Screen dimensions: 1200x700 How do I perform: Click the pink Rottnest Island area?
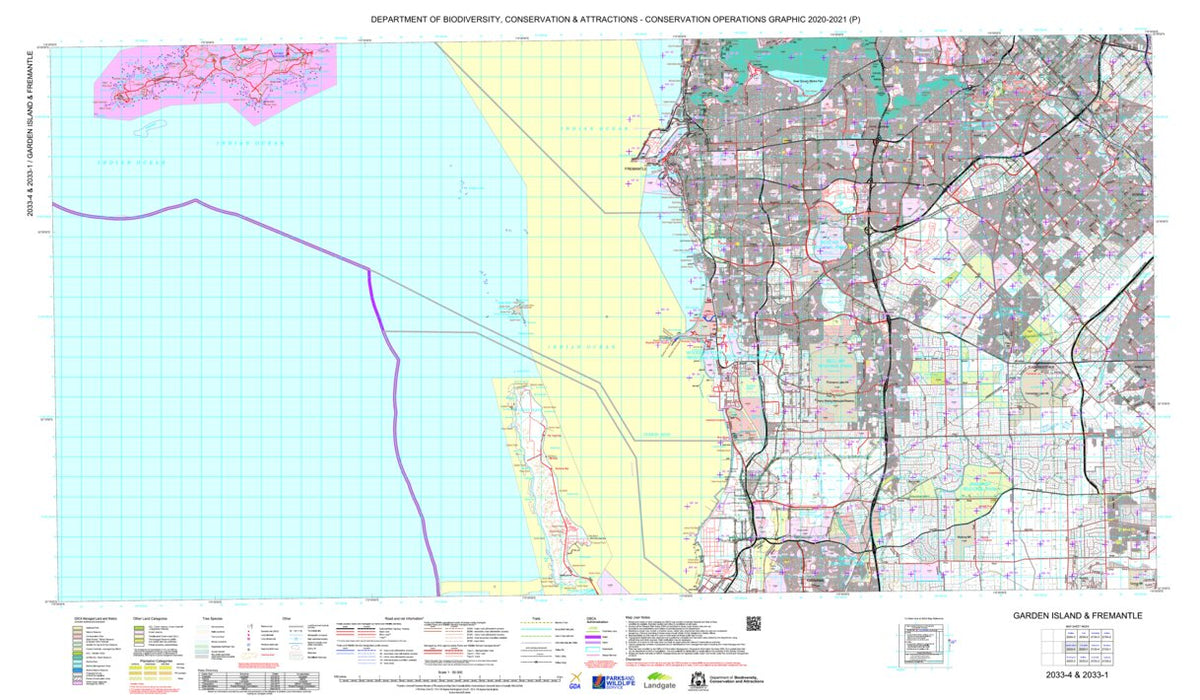(215, 78)
